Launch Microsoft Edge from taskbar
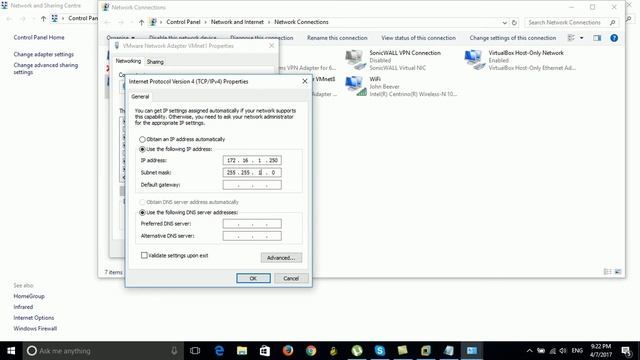The image size is (640, 360). [219, 351]
